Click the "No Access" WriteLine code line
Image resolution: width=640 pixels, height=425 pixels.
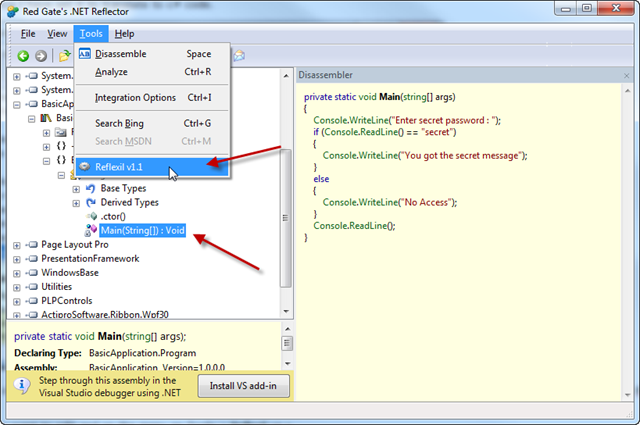390,202
